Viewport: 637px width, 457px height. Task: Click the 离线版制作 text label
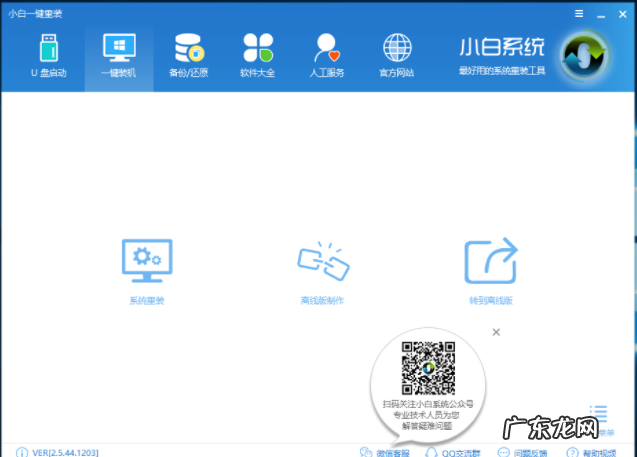coord(322,301)
